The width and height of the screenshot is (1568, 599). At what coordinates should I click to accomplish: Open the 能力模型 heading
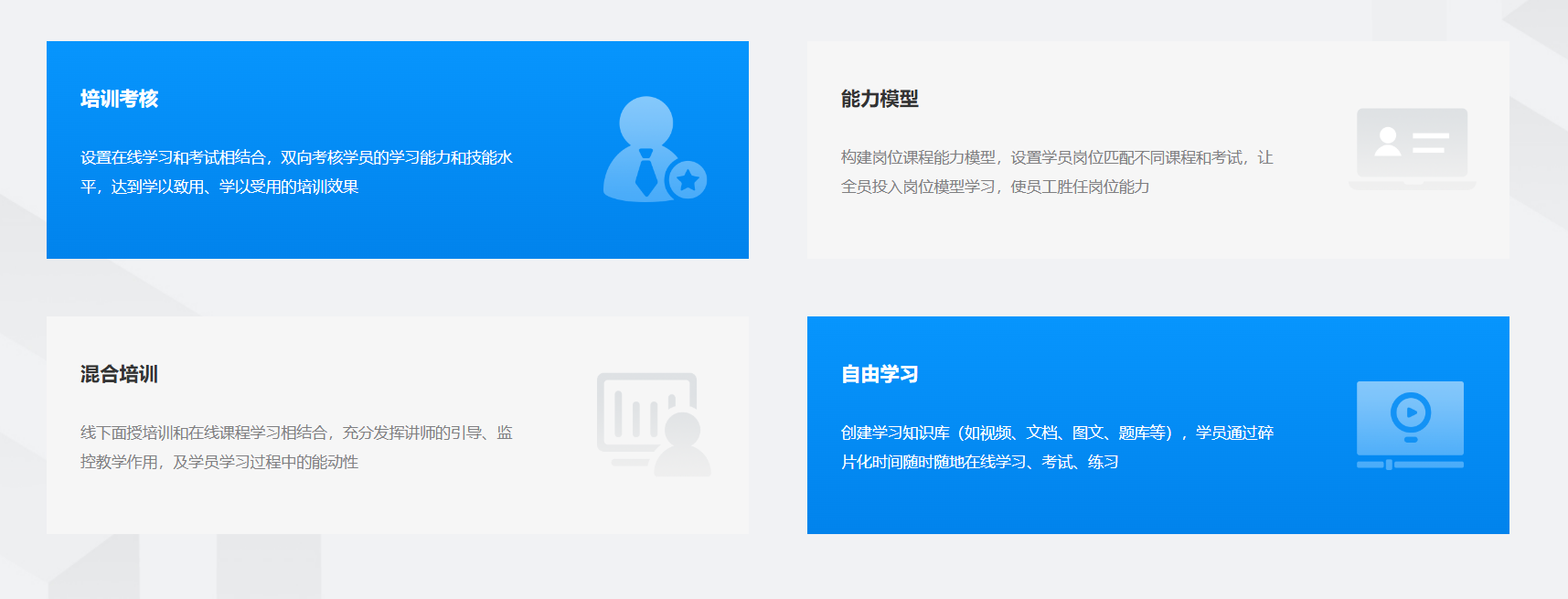pyautogui.click(x=880, y=99)
